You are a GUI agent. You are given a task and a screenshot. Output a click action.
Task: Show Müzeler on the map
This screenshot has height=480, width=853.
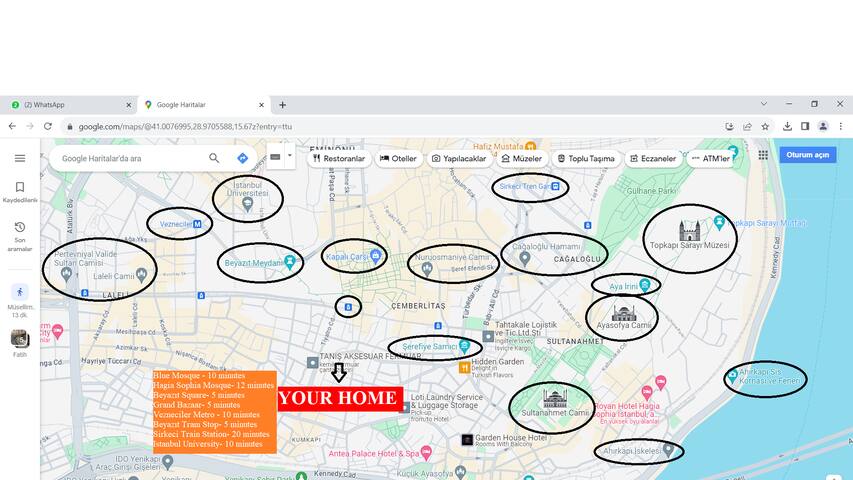pyautogui.click(x=521, y=158)
